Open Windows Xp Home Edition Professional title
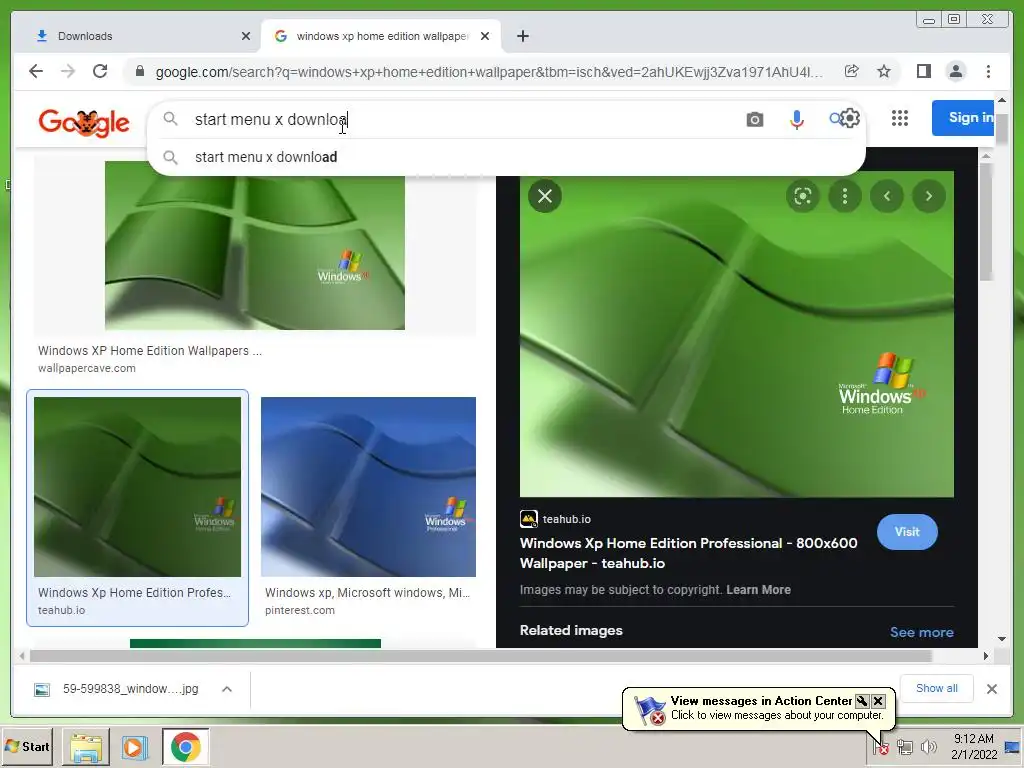Image resolution: width=1024 pixels, height=768 pixels. [688, 553]
